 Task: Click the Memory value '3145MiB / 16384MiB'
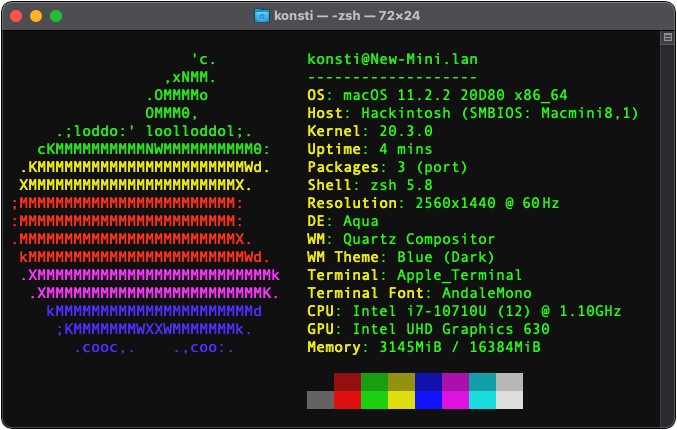click(460, 347)
